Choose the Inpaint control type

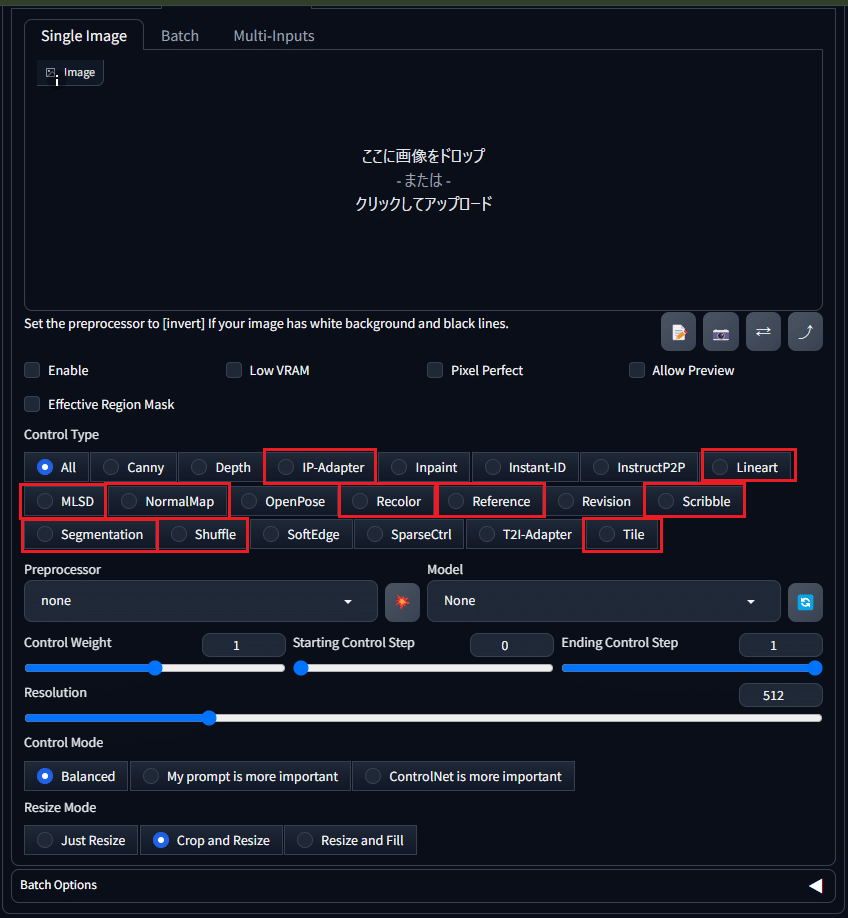424,467
